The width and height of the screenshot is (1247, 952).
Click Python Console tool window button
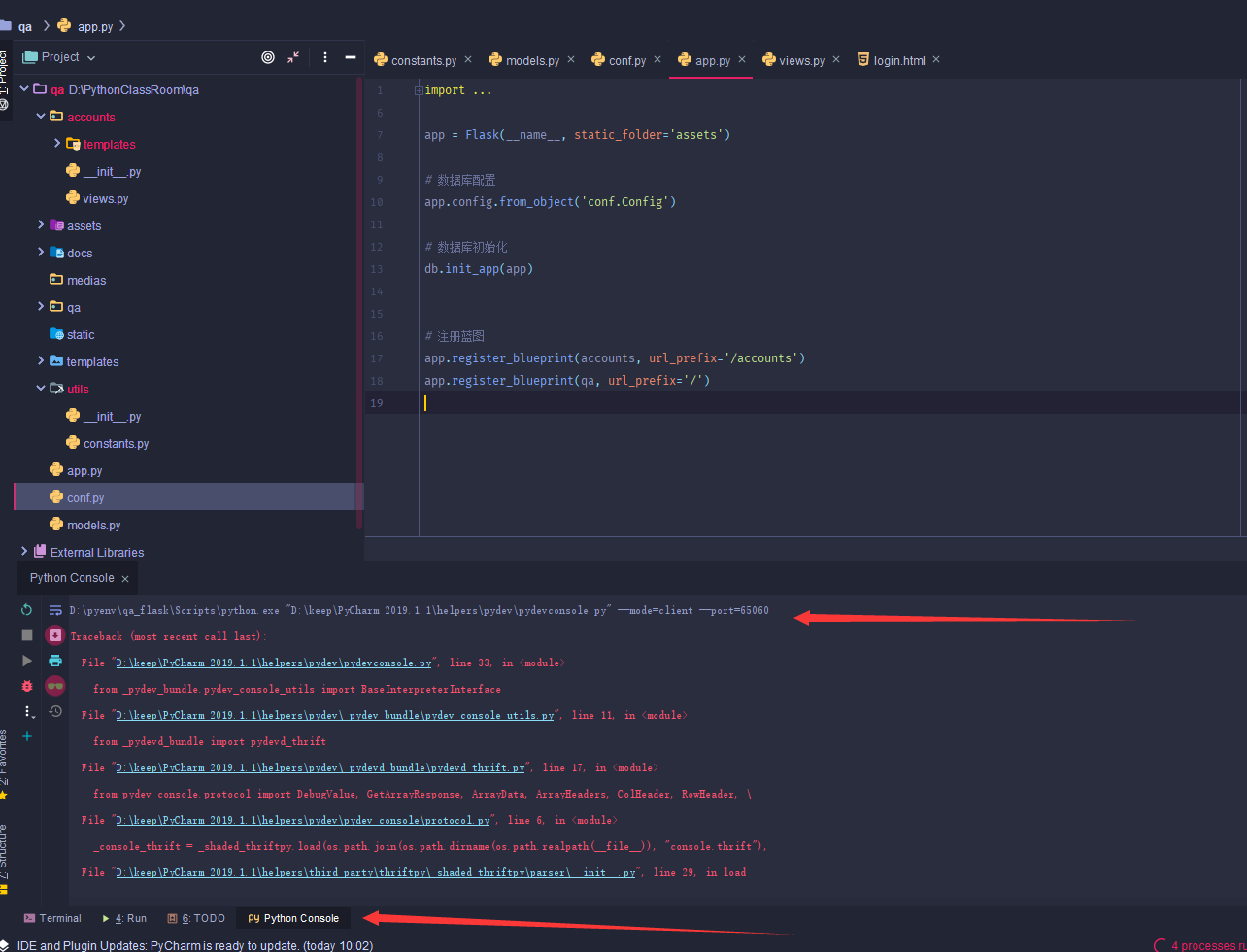[293, 918]
